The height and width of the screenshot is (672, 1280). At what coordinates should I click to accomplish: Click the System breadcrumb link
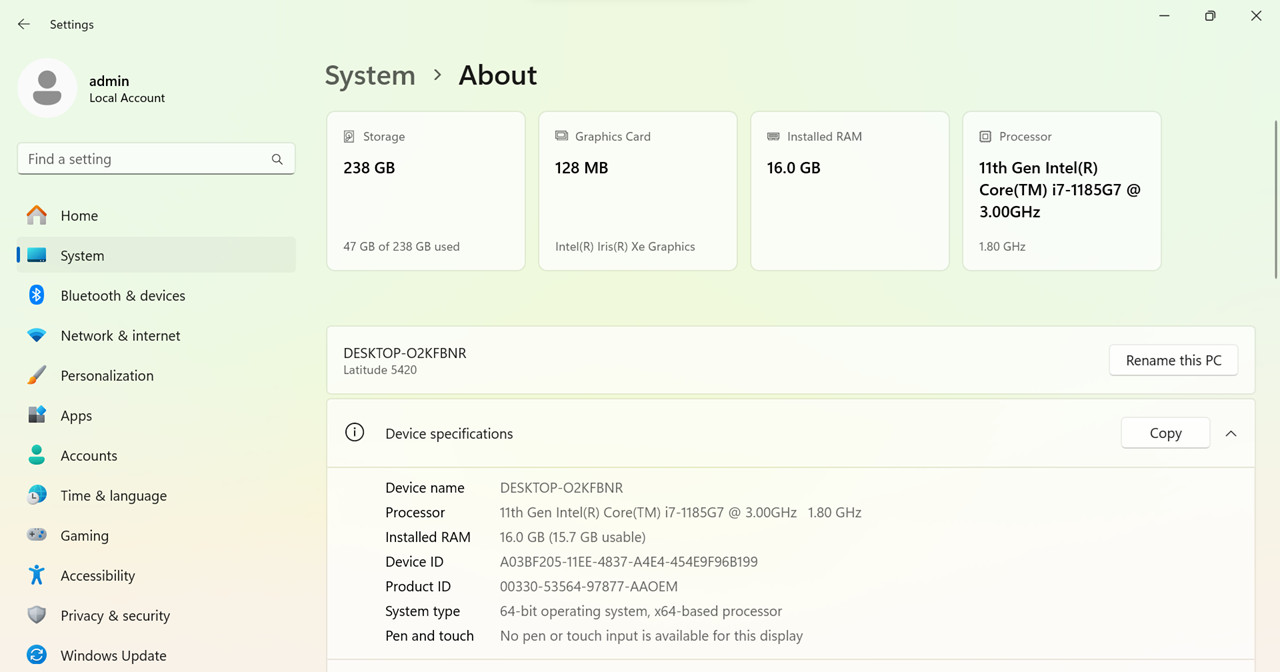(x=370, y=75)
